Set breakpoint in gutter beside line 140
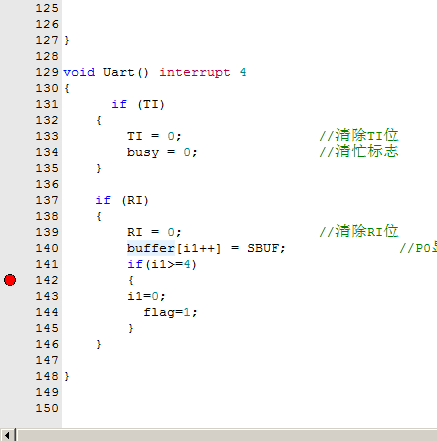Screen dimensions: 437x441 (x=10, y=248)
